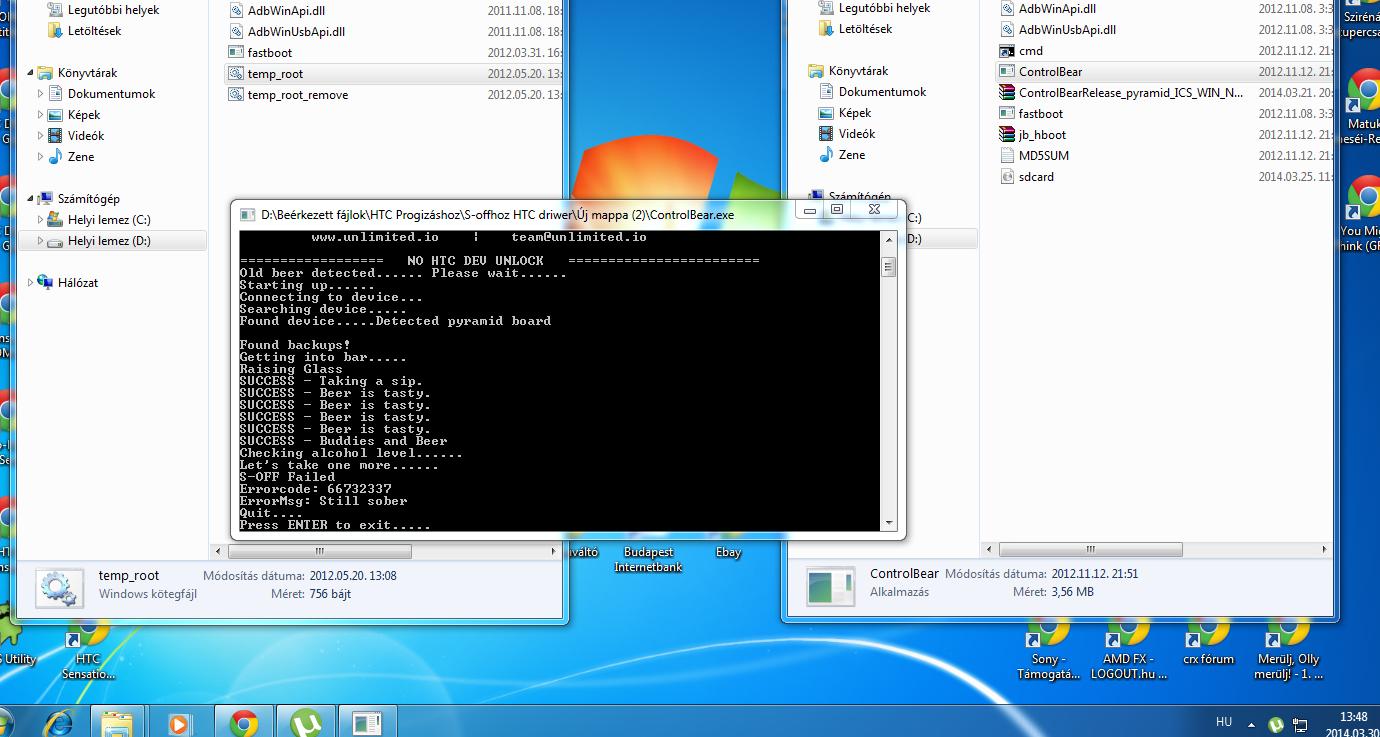Click temp_root thumbnail in details pane
1380x737 pixels.
[x=60, y=588]
